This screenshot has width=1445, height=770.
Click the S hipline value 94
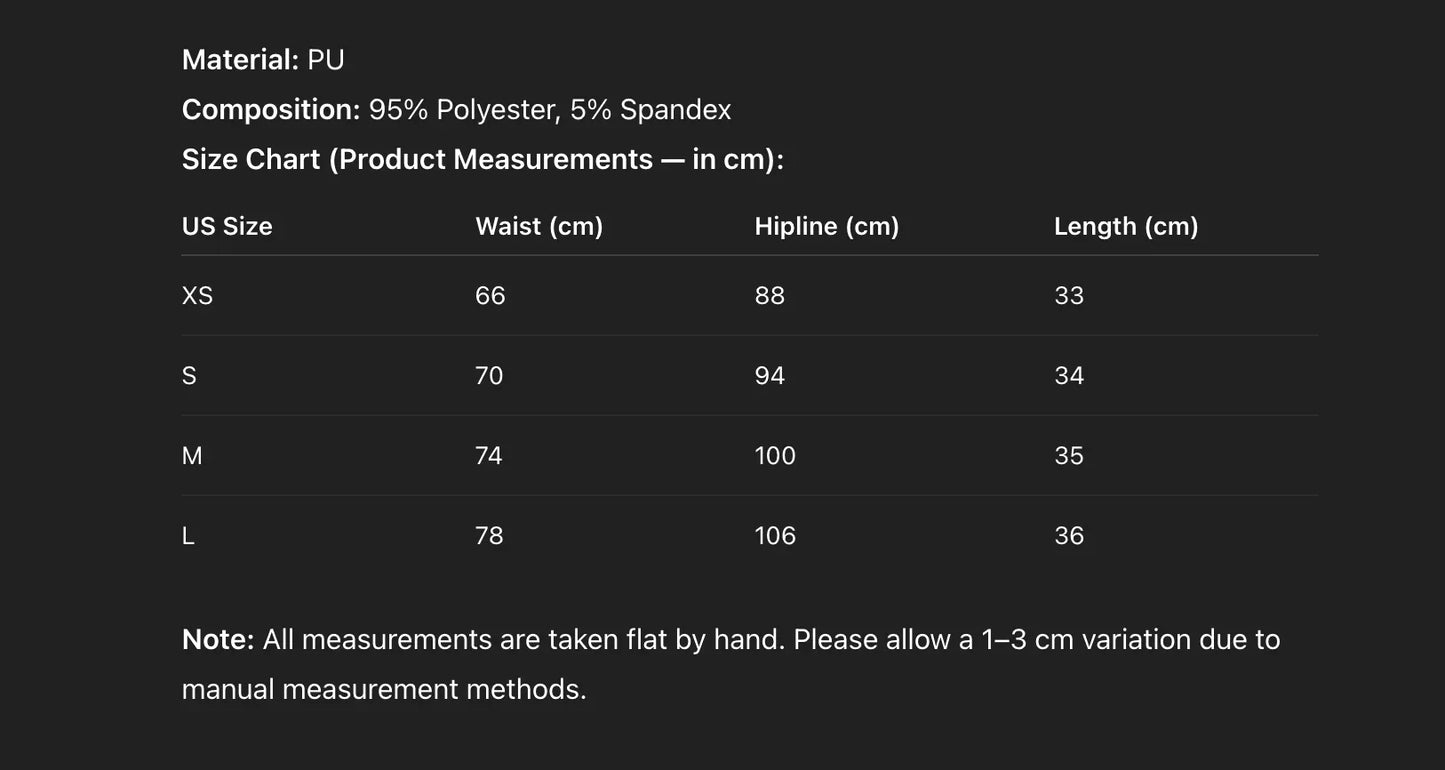(x=770, y=376)
